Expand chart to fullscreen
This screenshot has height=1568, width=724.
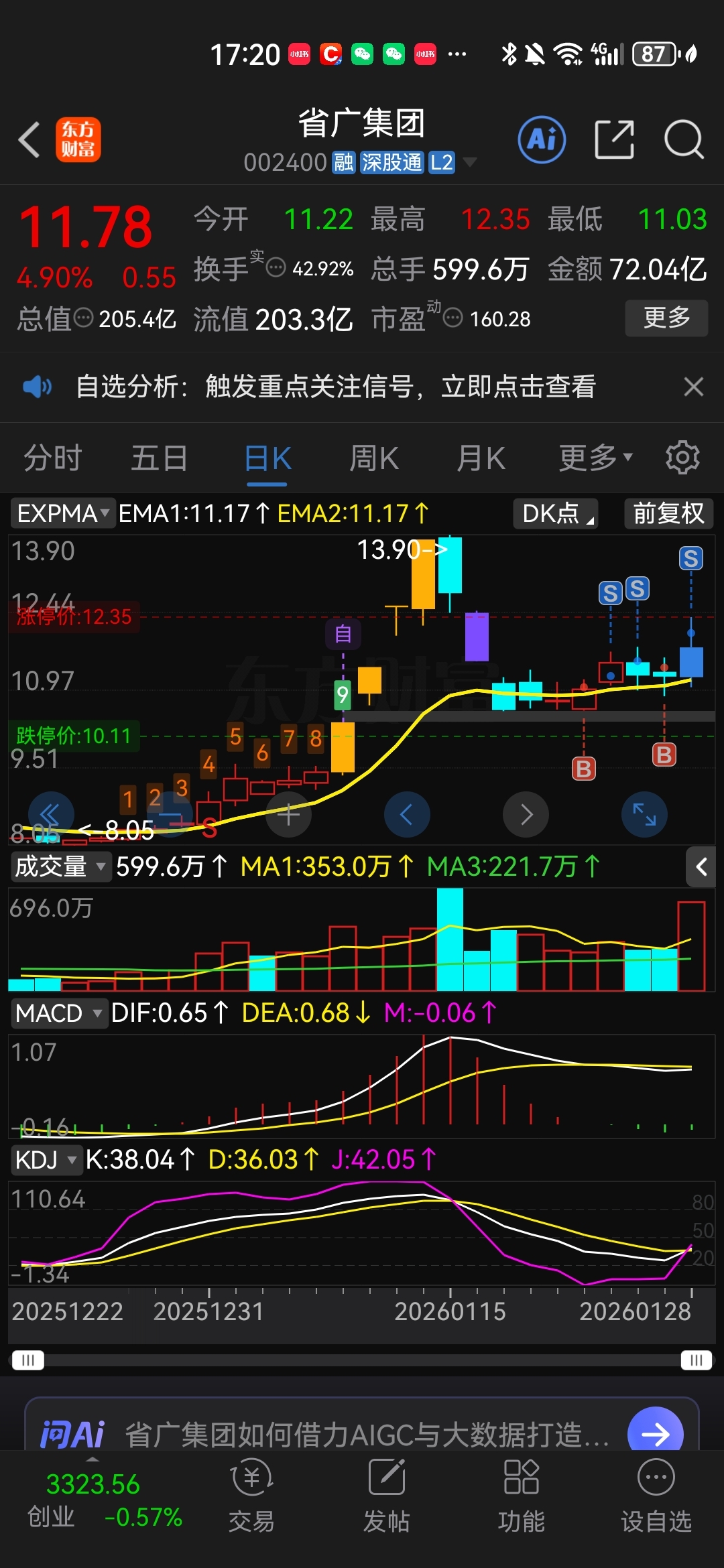(644, 815)
